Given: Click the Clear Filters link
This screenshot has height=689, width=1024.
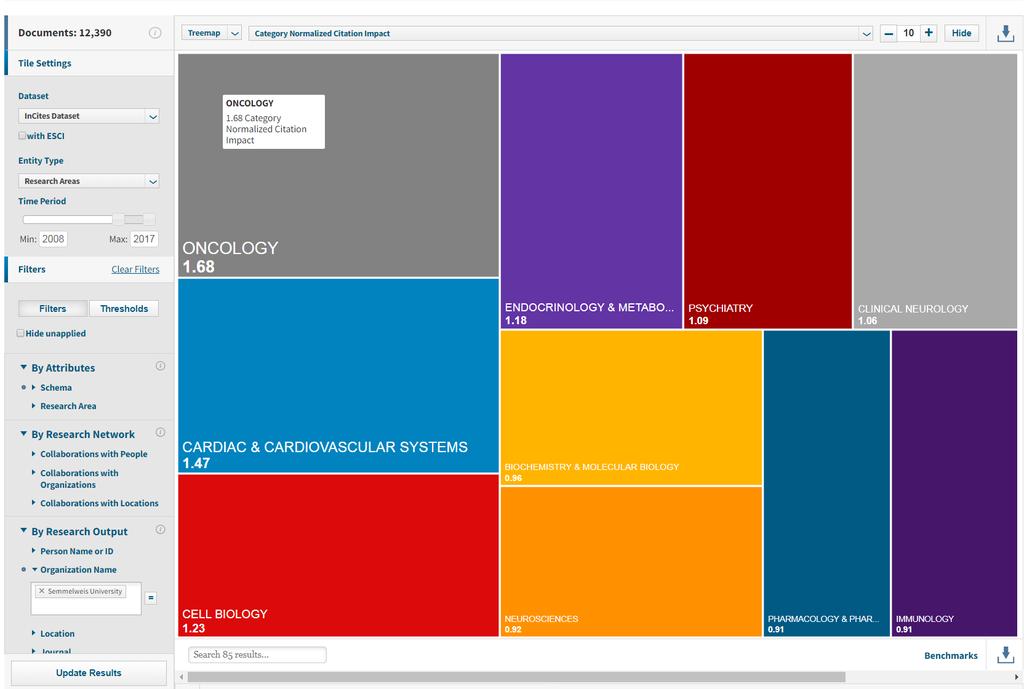Looking at the screenshot, I should click(135, 269).
